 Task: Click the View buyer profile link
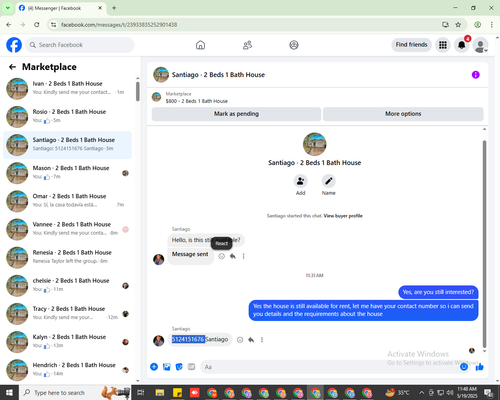343,216
